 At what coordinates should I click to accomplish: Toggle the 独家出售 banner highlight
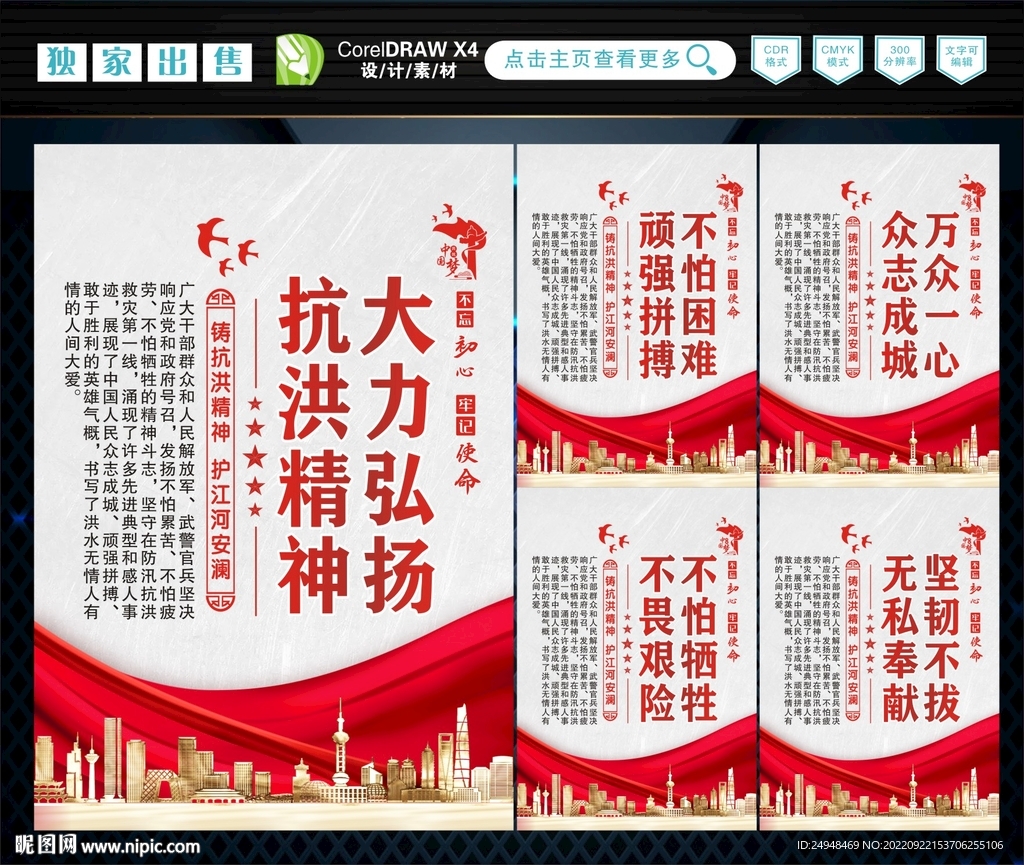point(143,60)
